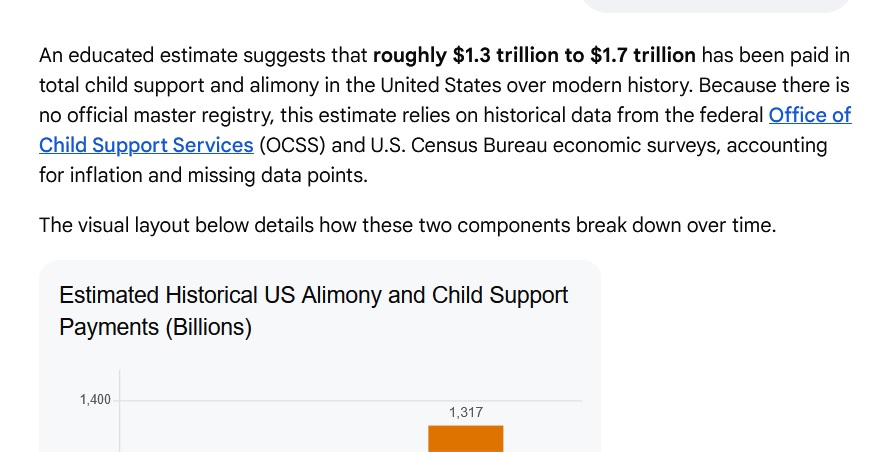Click the 1,400 y-axis tick label
The height and width of the screenshot is (452, 894).
95,400
